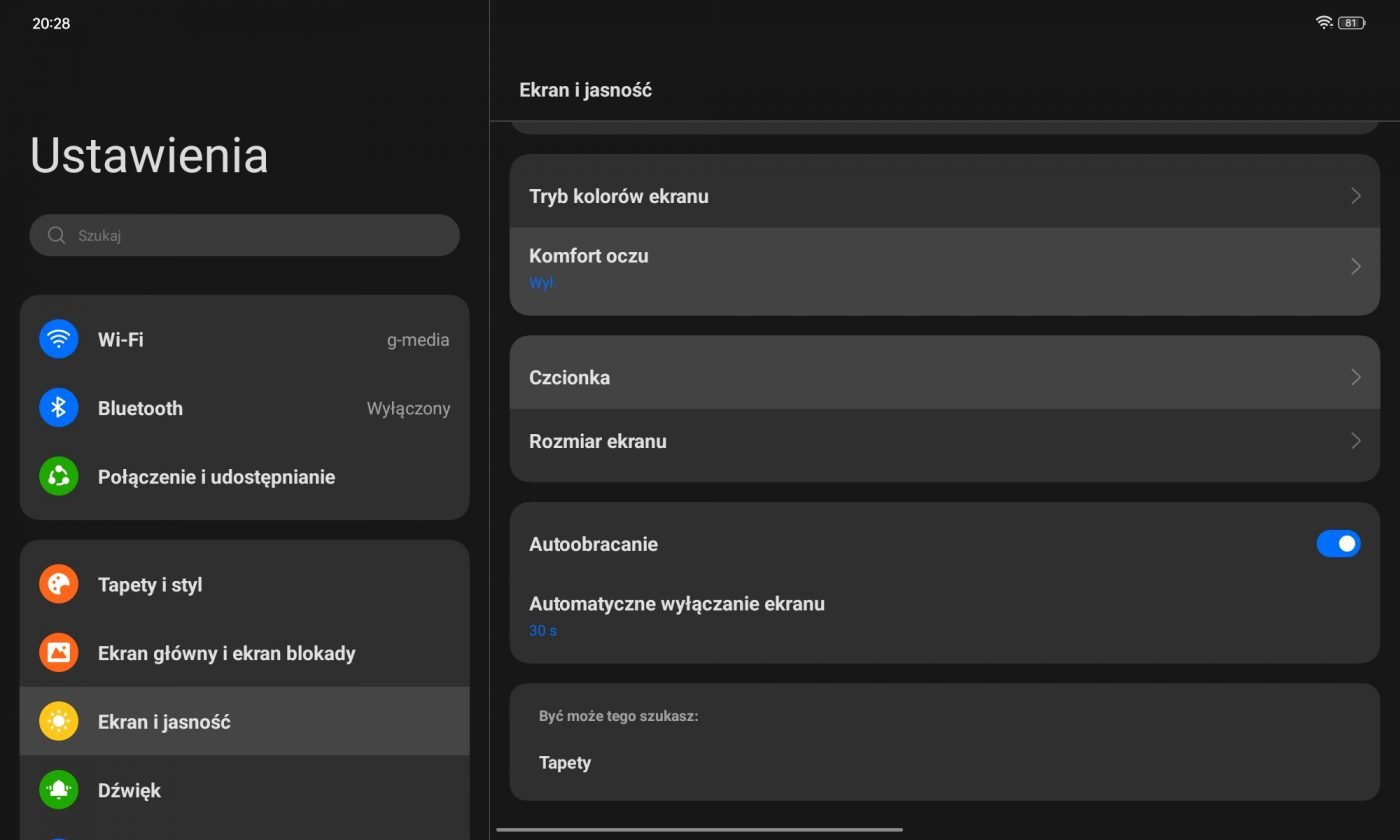This screenshot has width=1400, height=840.
Task: Tap the yellow Ekran i jasność sun icon
Action: [x=58, y=721]
